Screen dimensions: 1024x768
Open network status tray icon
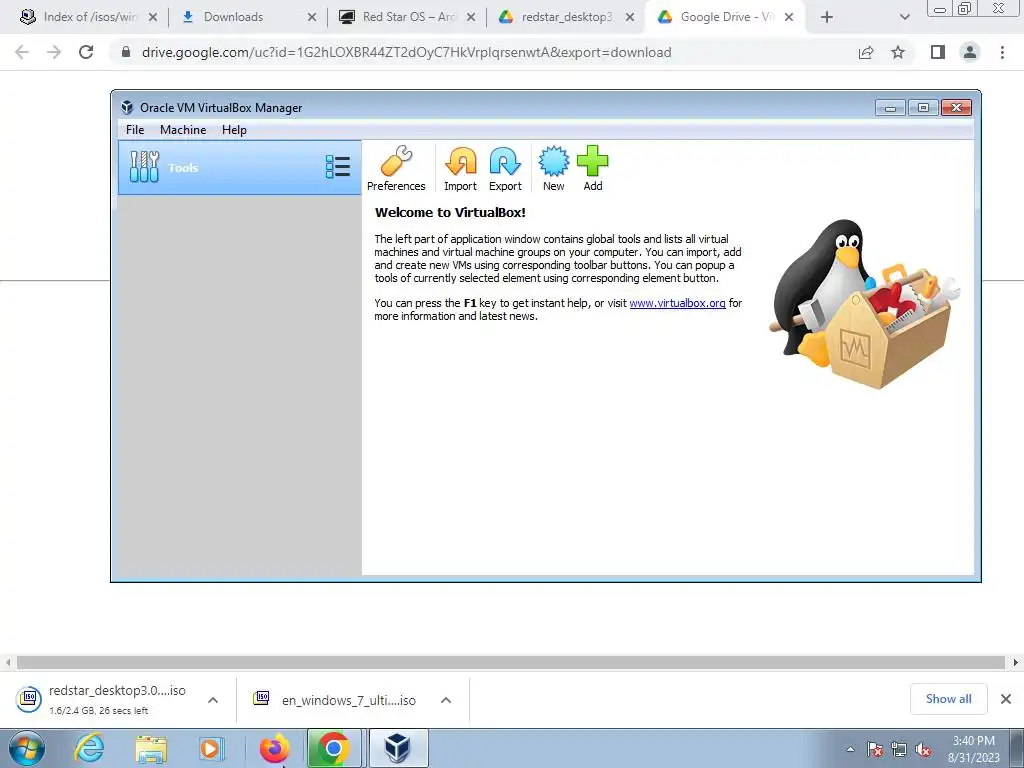pyautogui.click(x=899, y=749)
